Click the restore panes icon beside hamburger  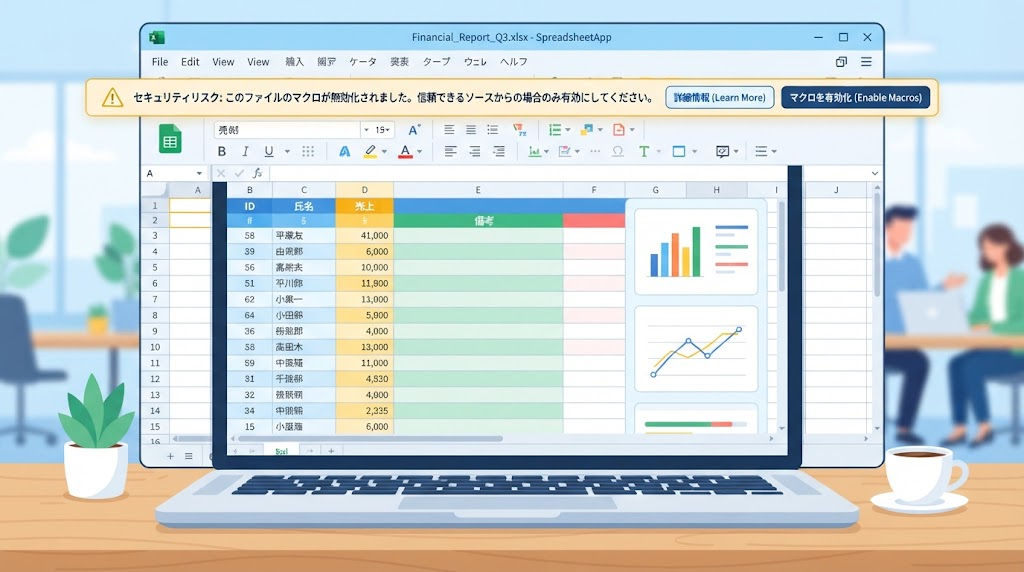841,61
